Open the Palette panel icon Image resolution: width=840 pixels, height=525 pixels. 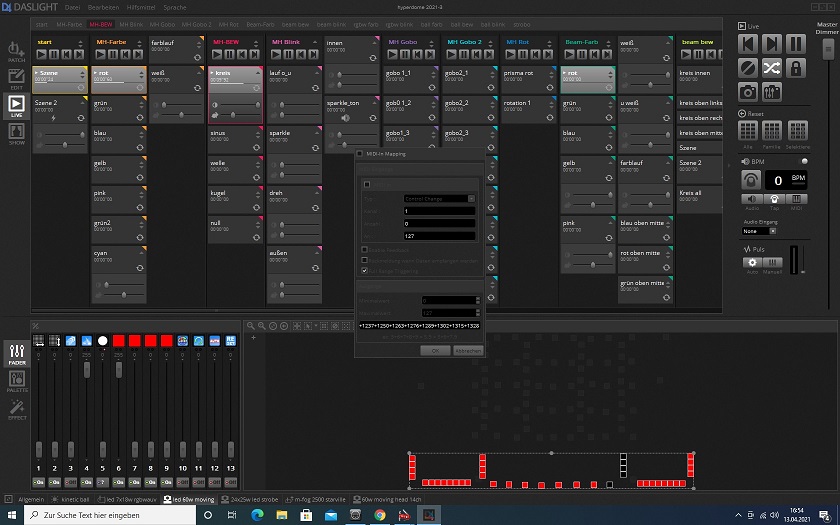click(x=17, y=381)
